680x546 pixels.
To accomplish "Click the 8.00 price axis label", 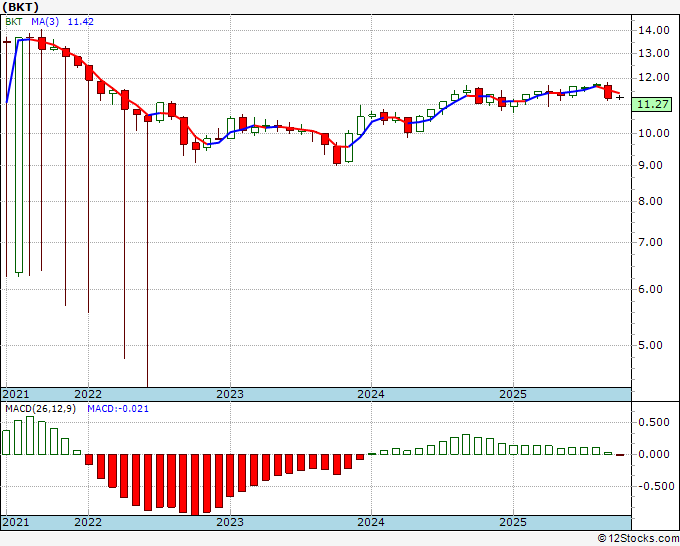I will 651,201.
